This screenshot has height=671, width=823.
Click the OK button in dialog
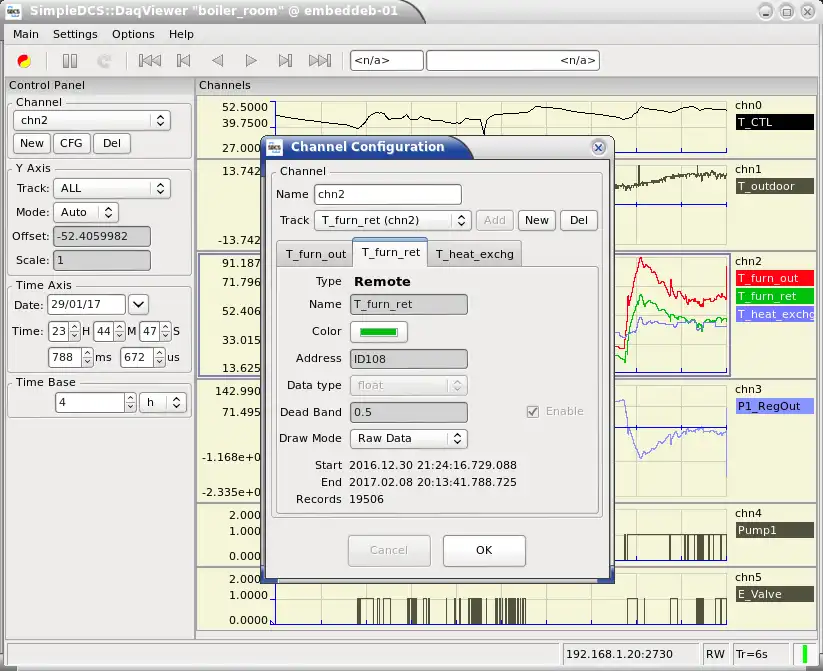click(484, 550)
